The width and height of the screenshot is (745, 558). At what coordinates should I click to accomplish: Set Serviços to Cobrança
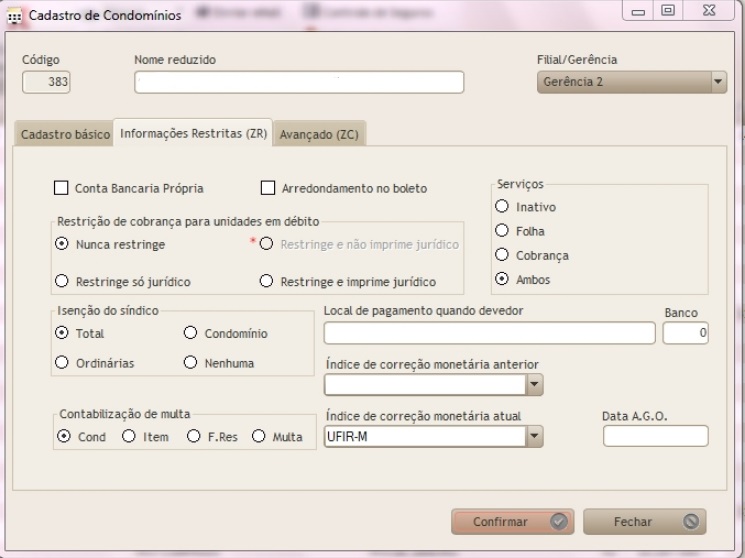[x=502, y=255]
